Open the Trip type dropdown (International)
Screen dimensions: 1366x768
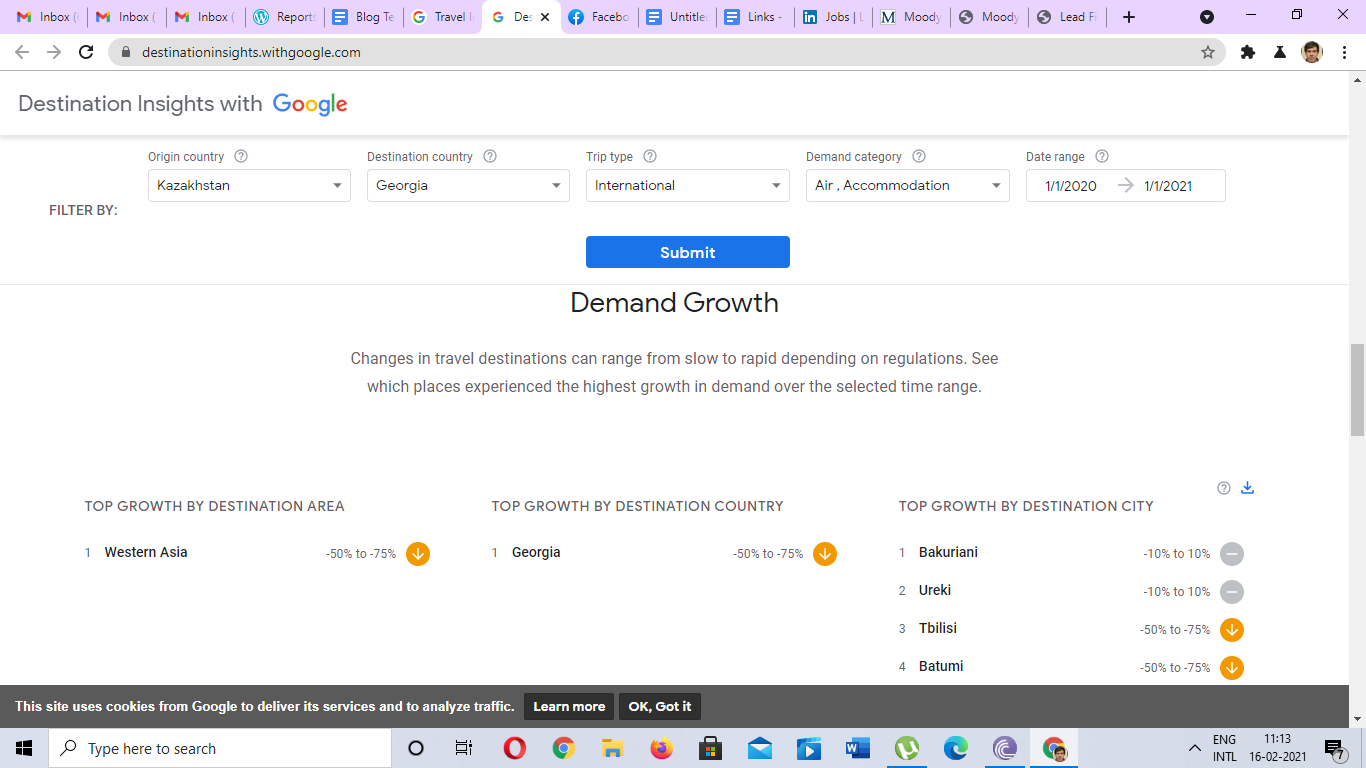coord(688,186)
